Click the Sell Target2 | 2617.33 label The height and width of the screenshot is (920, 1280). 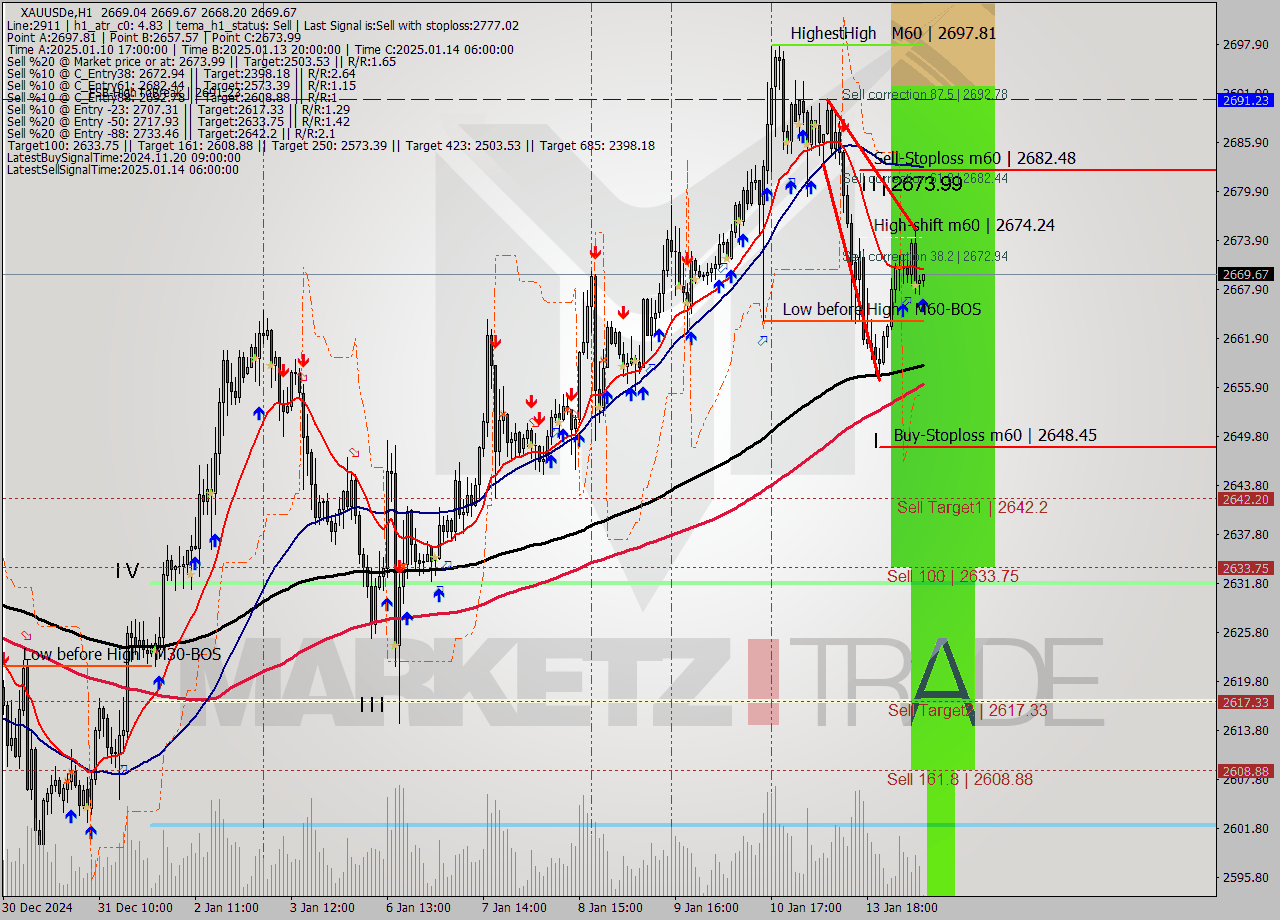(968, 710)
